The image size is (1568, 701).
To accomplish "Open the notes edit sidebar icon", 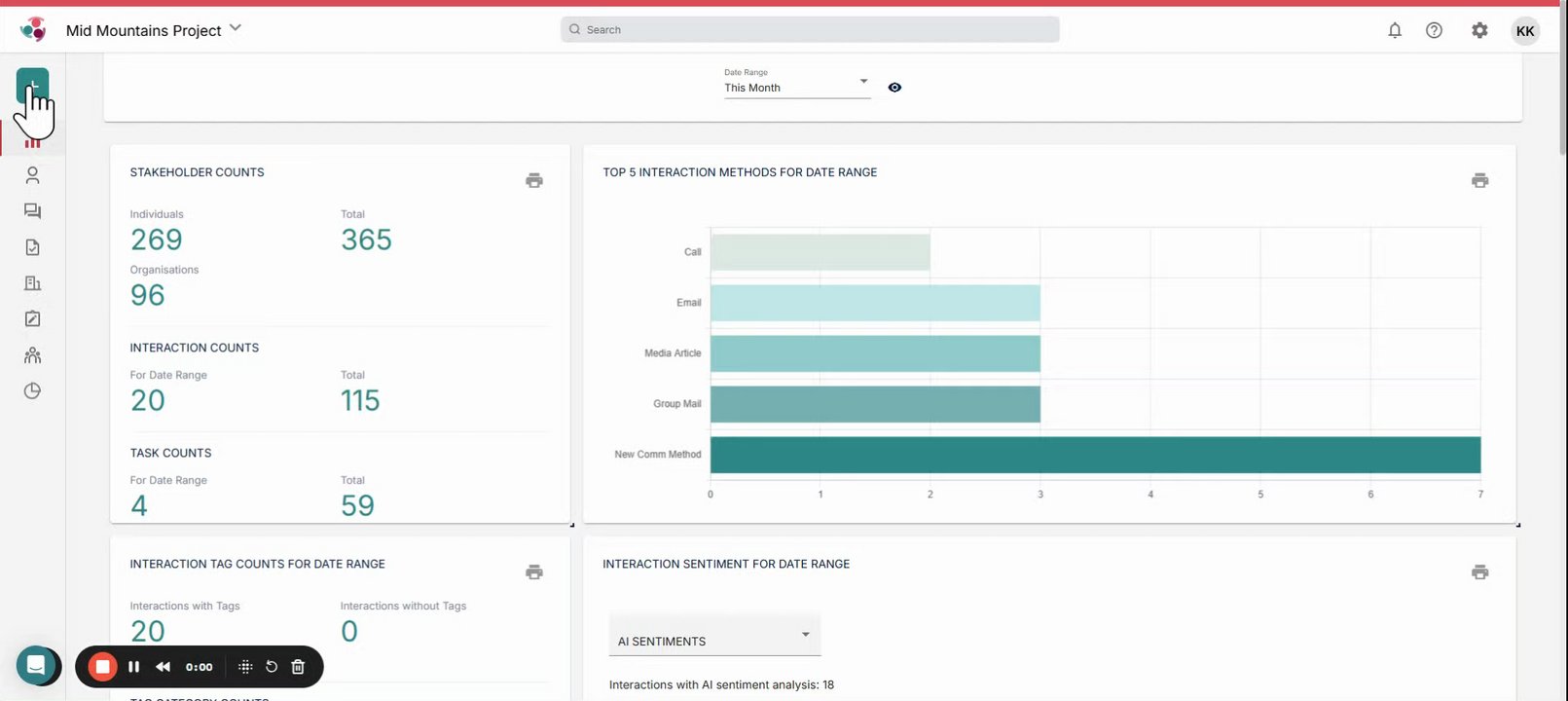I will [32, 319].
